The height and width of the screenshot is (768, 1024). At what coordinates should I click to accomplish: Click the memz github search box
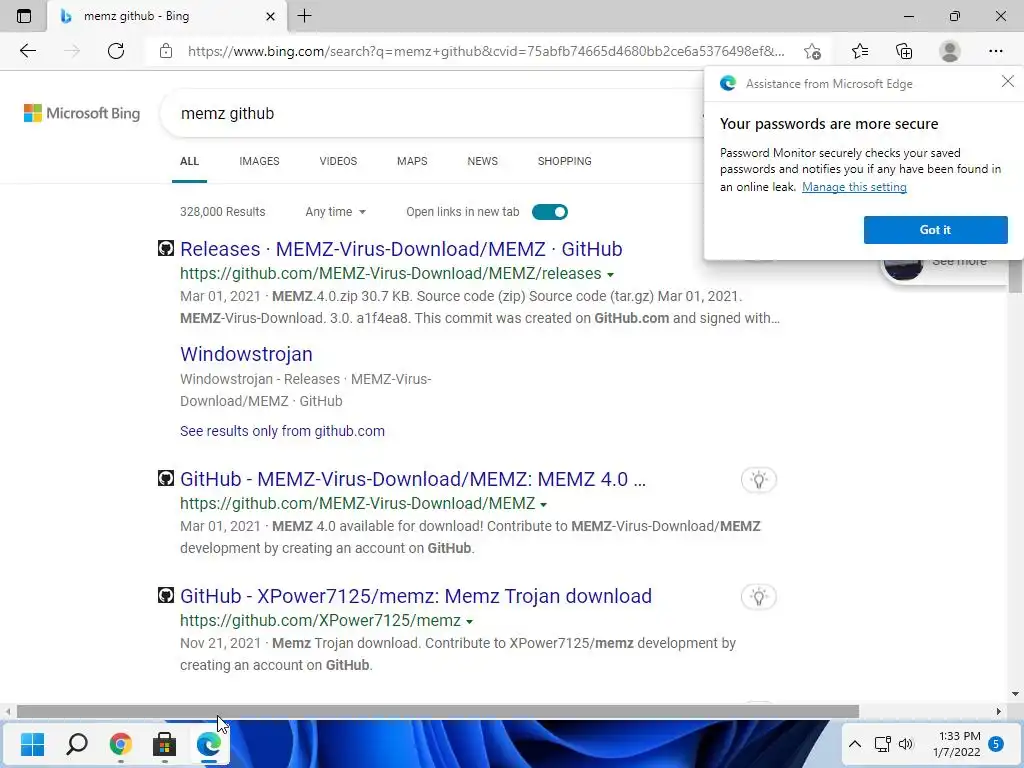coord(431,114)
